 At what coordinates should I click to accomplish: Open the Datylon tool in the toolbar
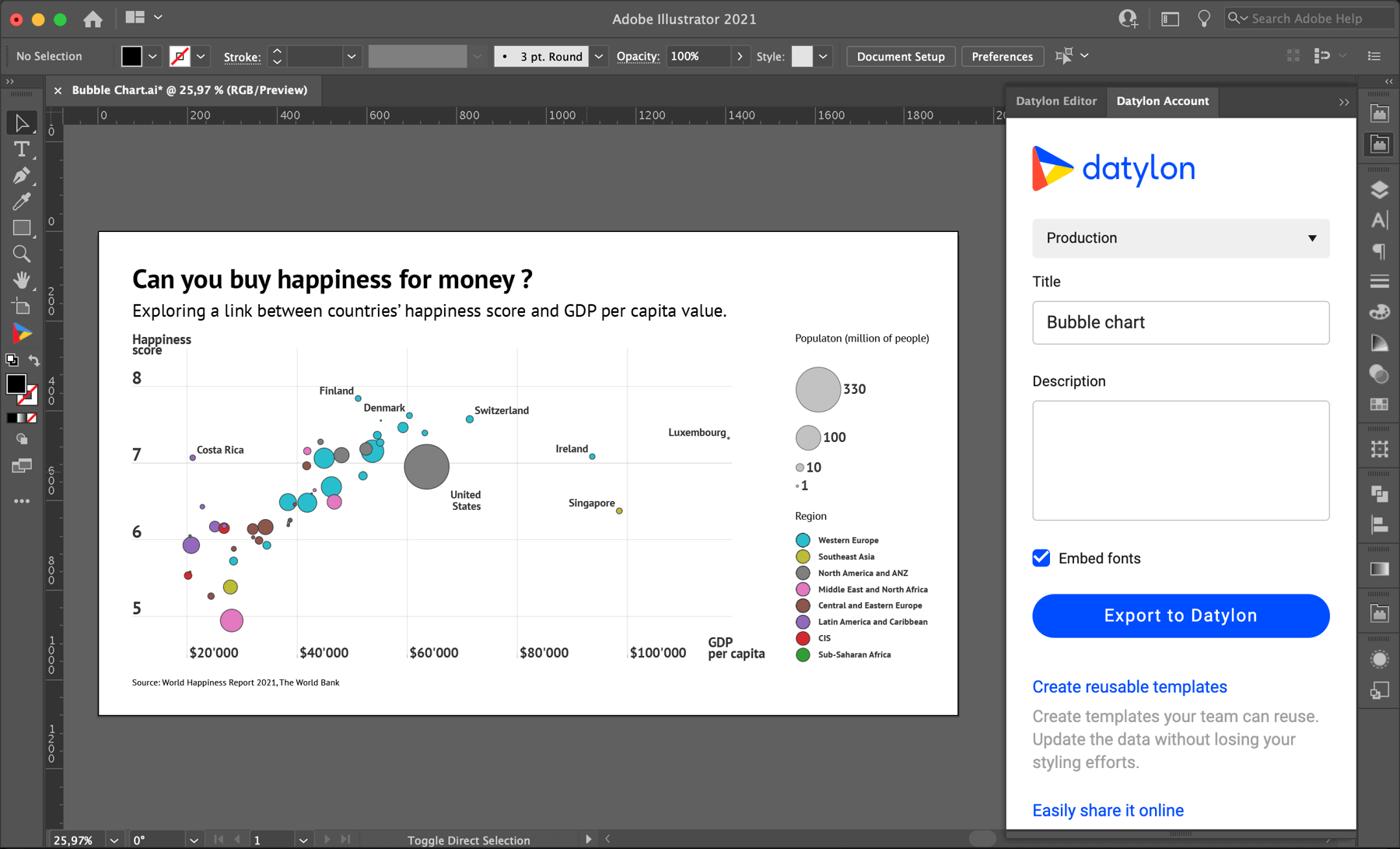(22, 332)
